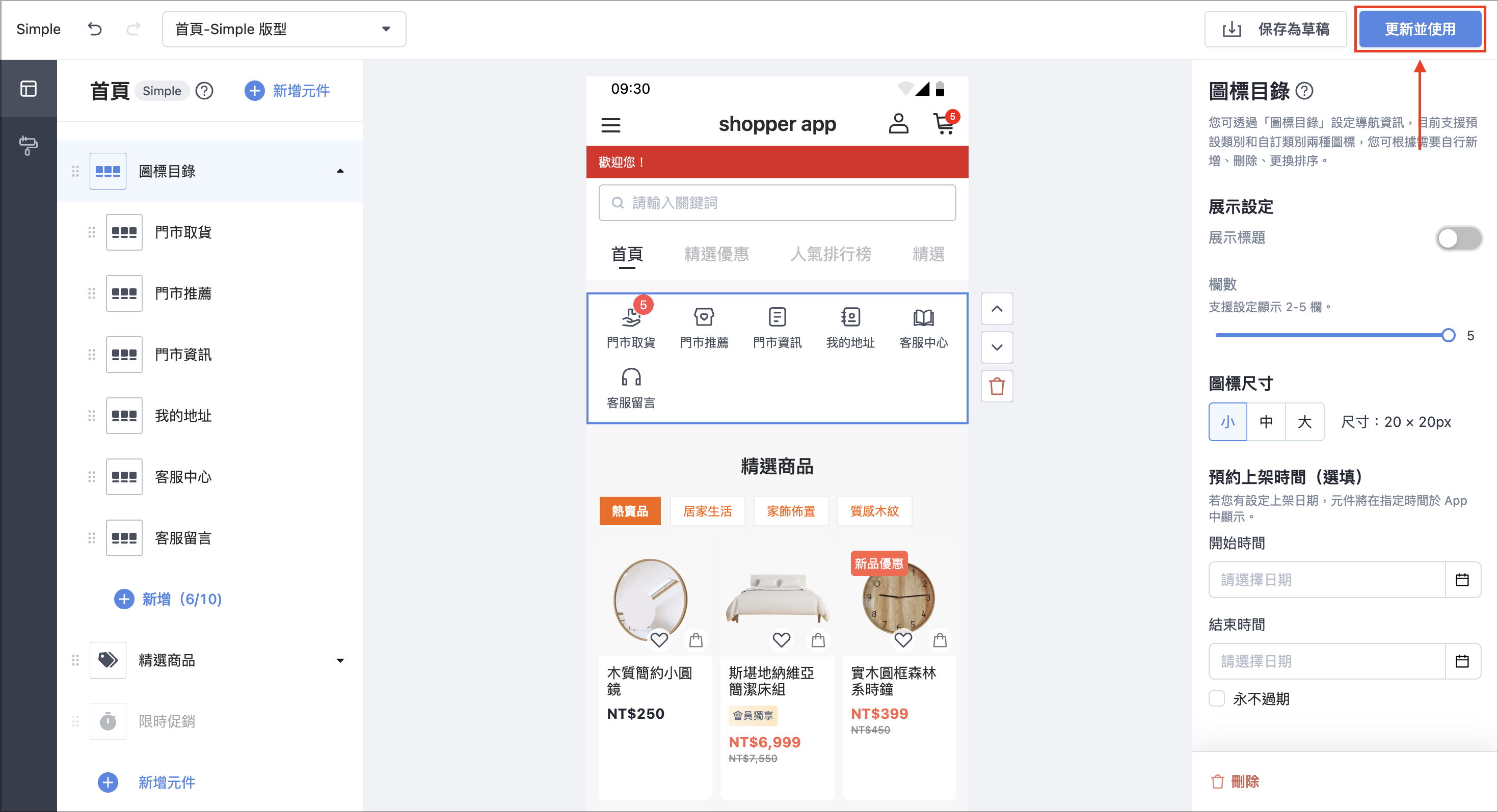Click 新增元件 at bottom of panel
The image size is (1498, 812).
[x=147, y=782]
